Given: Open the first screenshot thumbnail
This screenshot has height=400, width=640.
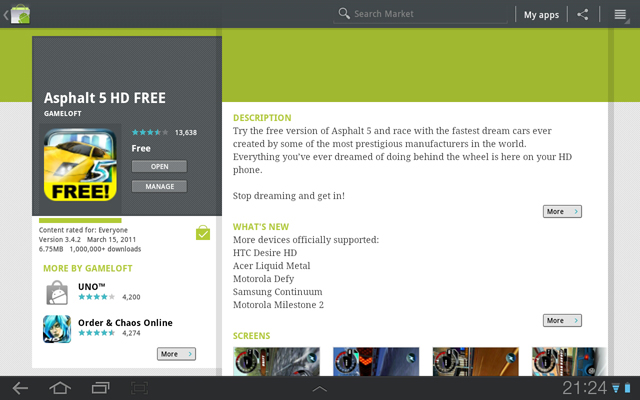Looking at the screenshot, I should [276, 361].
